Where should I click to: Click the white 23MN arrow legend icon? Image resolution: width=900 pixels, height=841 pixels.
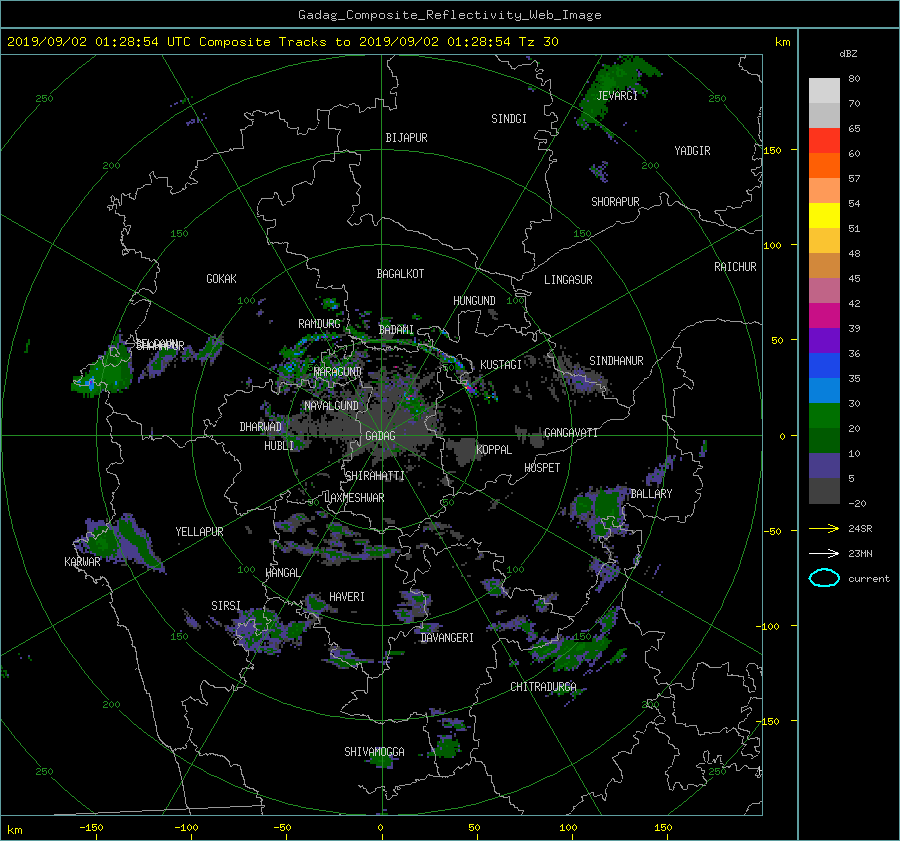824,553
